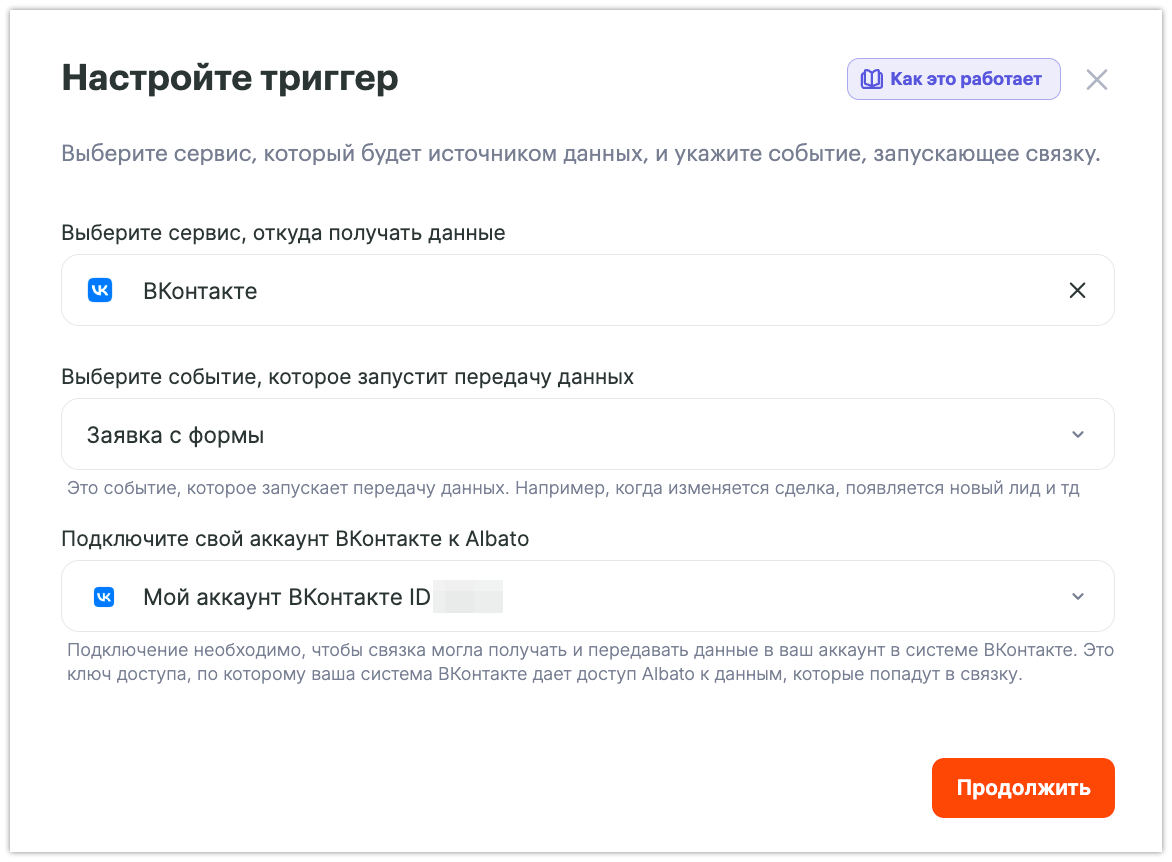This screenshot has width=1172, height=862.
Task: Click the hint text below the event dropdown
Action: tap(573, 489)
